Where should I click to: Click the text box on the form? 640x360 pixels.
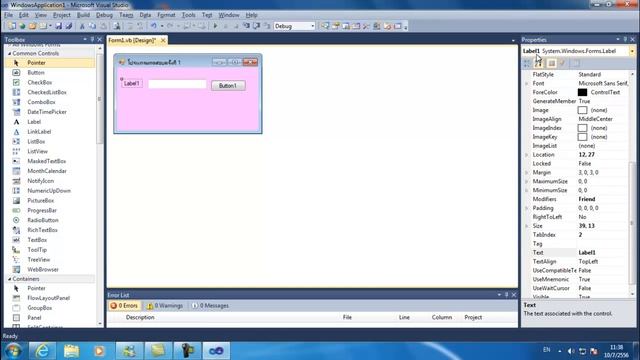pos(177,84)
